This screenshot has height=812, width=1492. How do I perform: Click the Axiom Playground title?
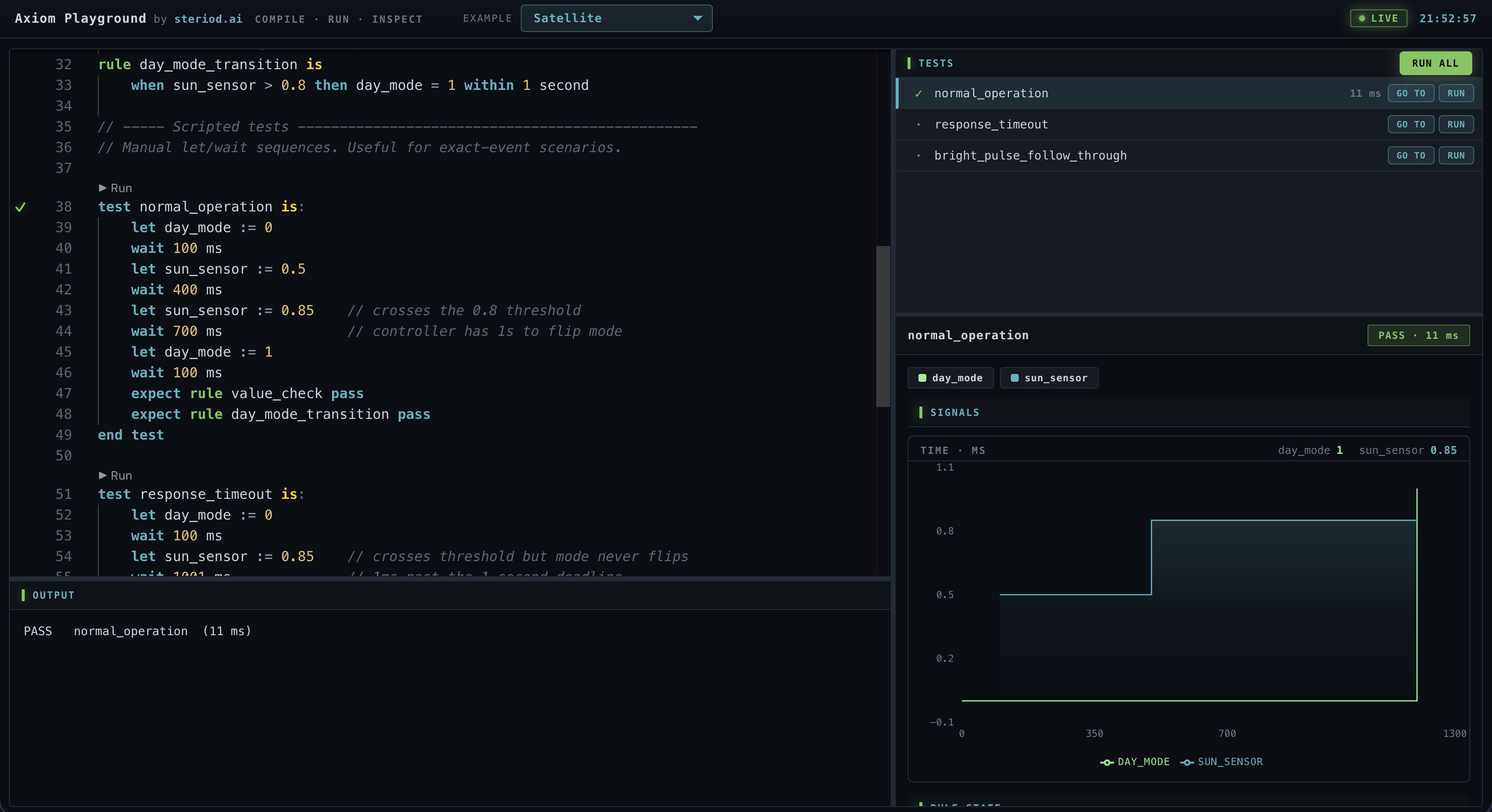pyautogui.click(x=81, y=19)
